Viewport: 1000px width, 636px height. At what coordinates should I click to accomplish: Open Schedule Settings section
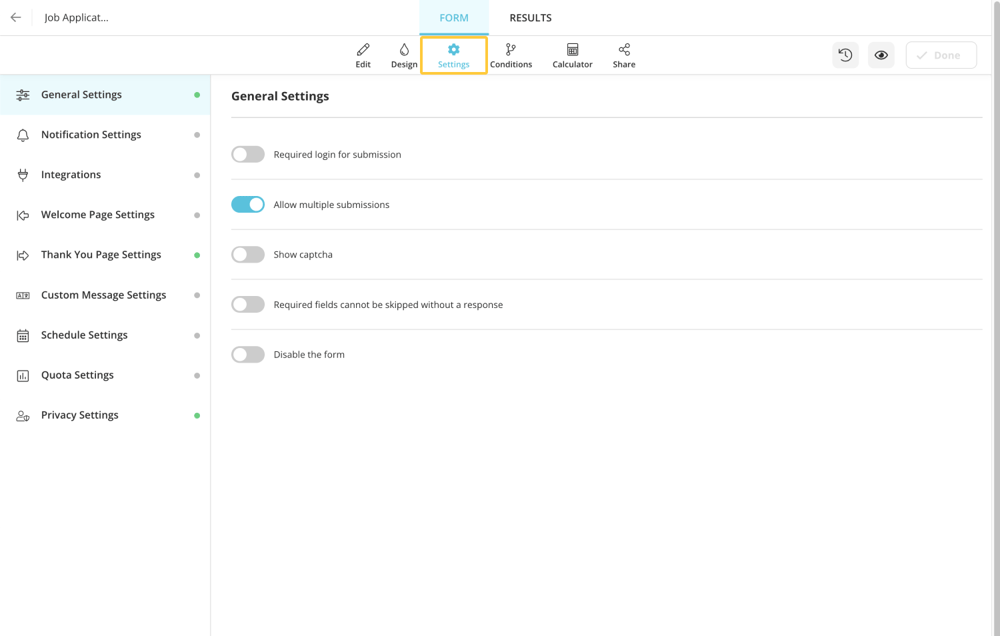click(84, 335)
